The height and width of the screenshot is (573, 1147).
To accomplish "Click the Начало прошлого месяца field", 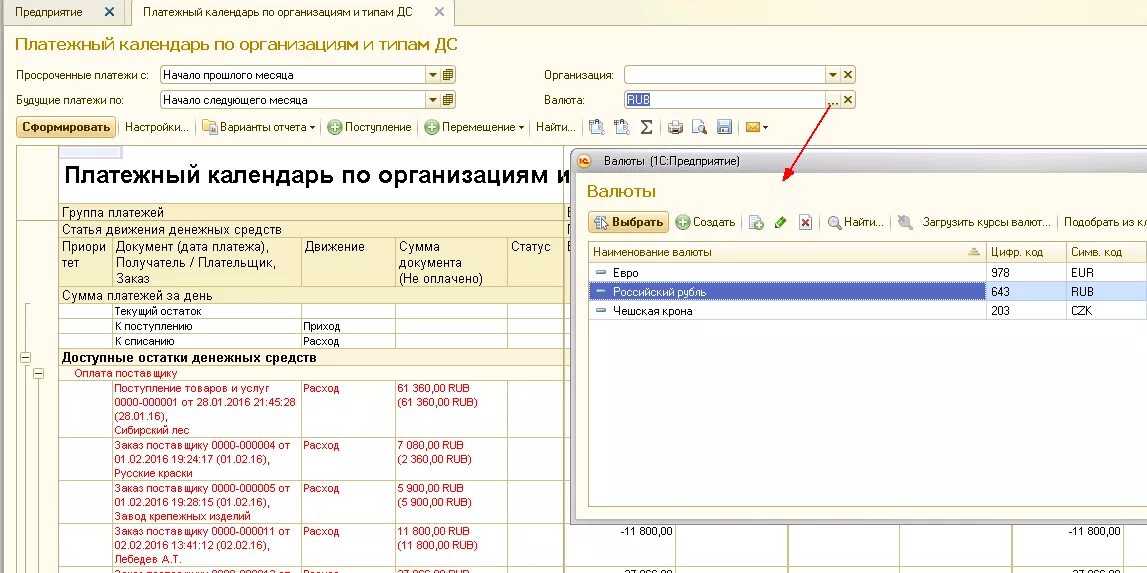I will pos(293,75).
